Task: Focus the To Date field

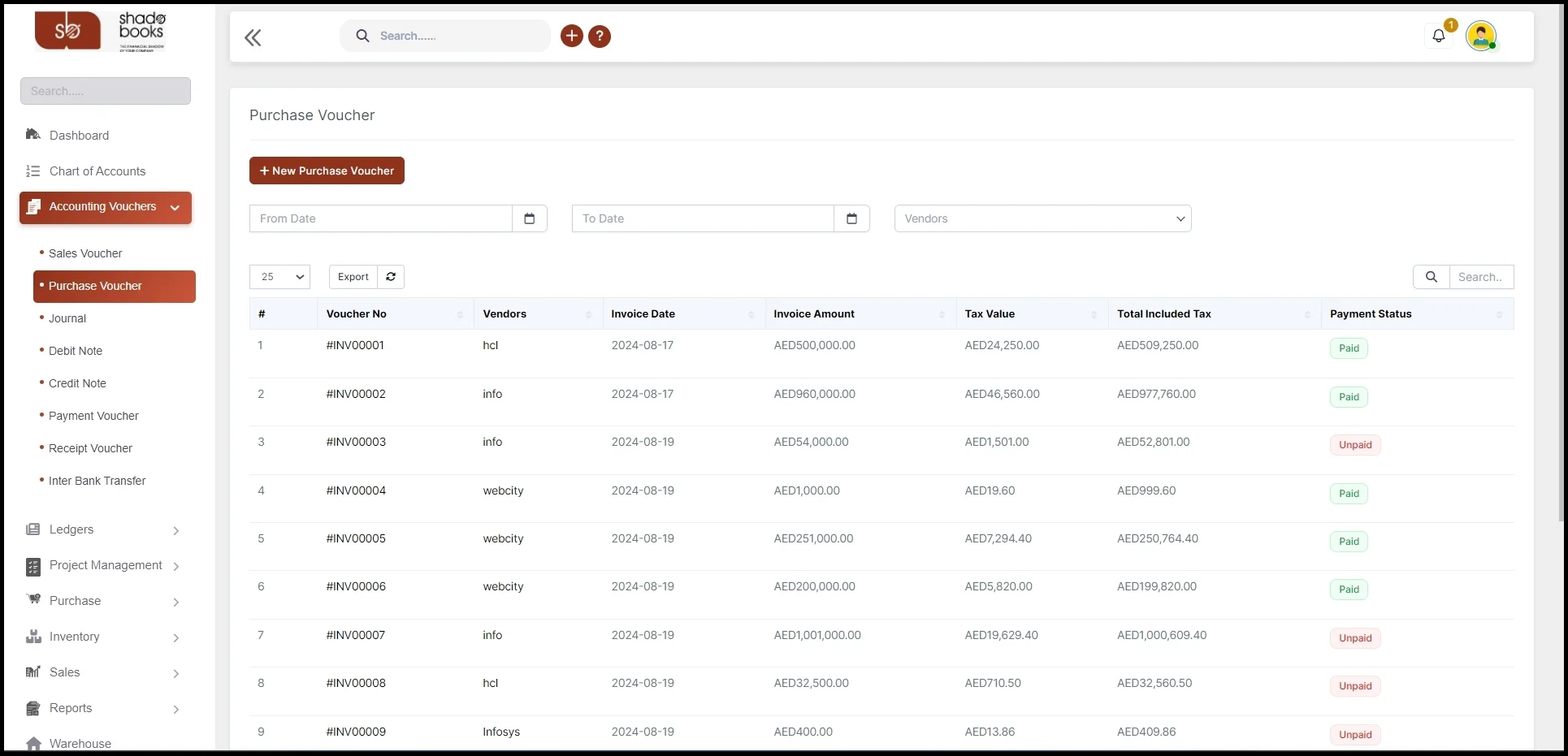Action: click(x=703, y=218)
